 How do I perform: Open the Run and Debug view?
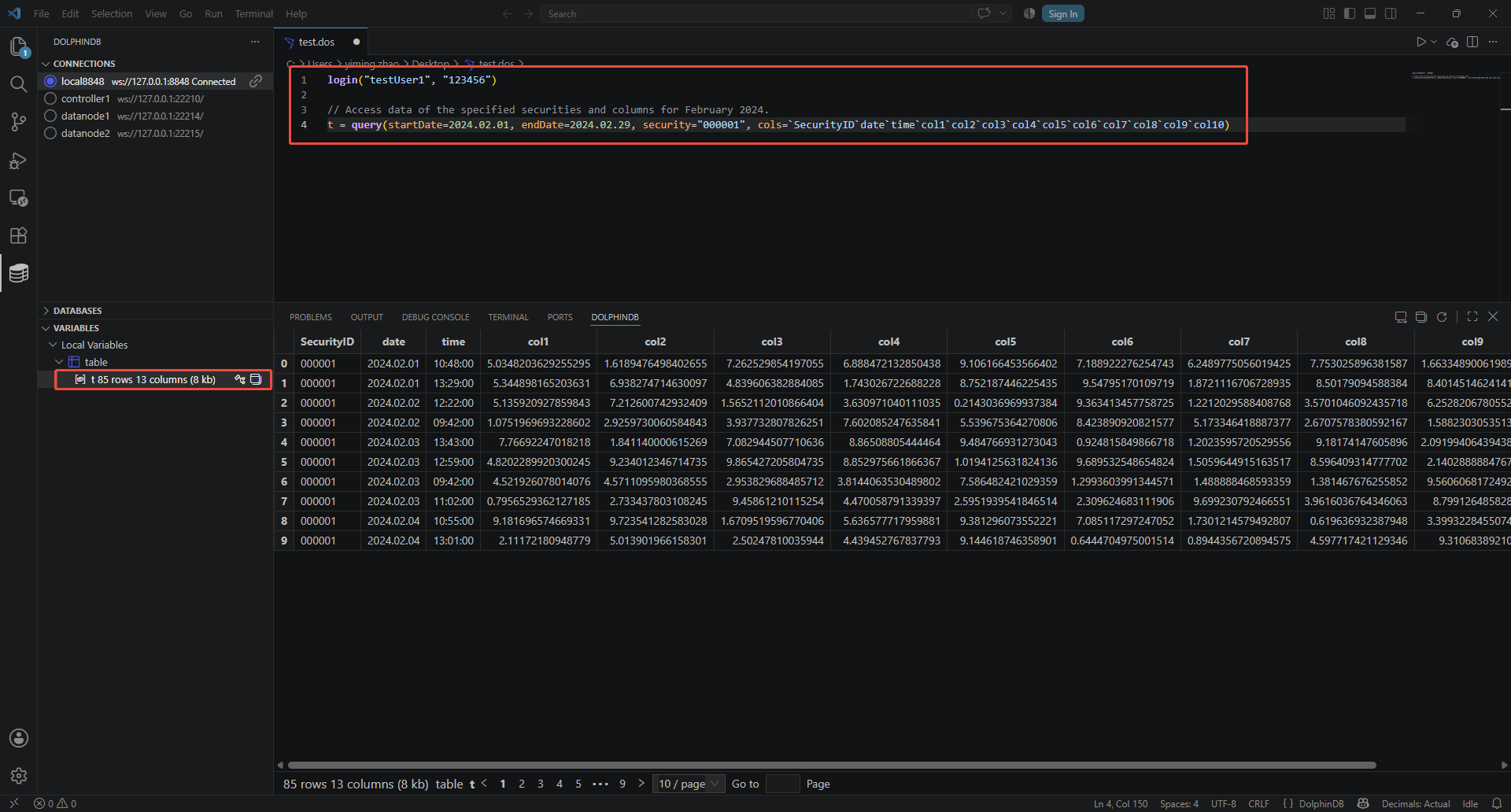coord(19,161)
